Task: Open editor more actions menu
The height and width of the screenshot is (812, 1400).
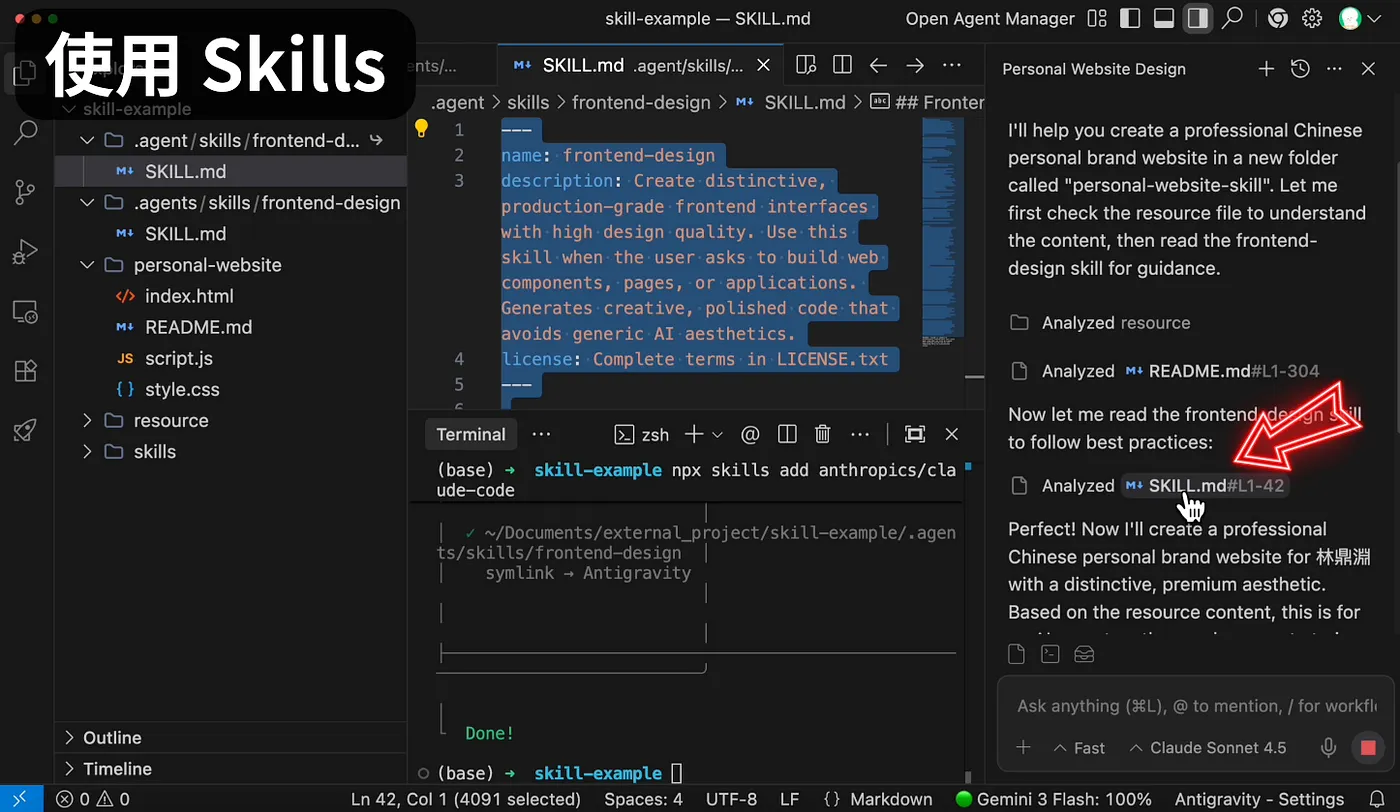Action: click(952, 65)
